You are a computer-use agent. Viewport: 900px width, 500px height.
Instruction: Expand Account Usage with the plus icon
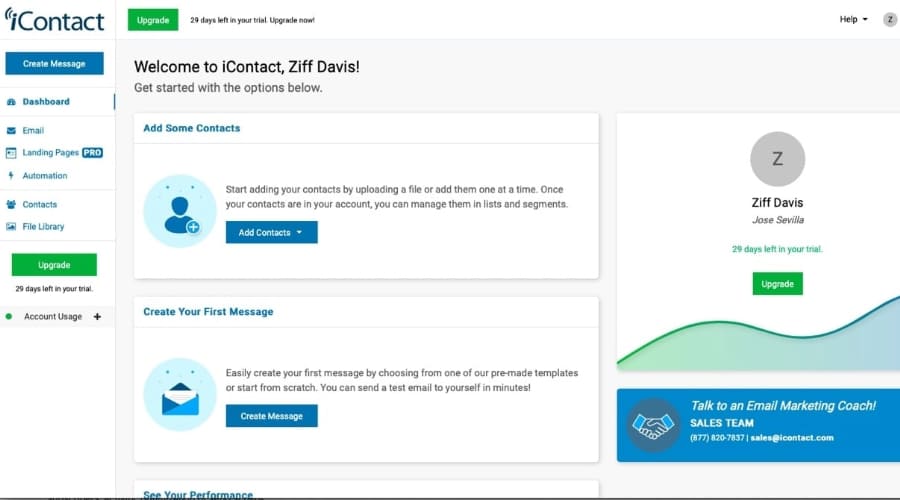click(97, 317)
